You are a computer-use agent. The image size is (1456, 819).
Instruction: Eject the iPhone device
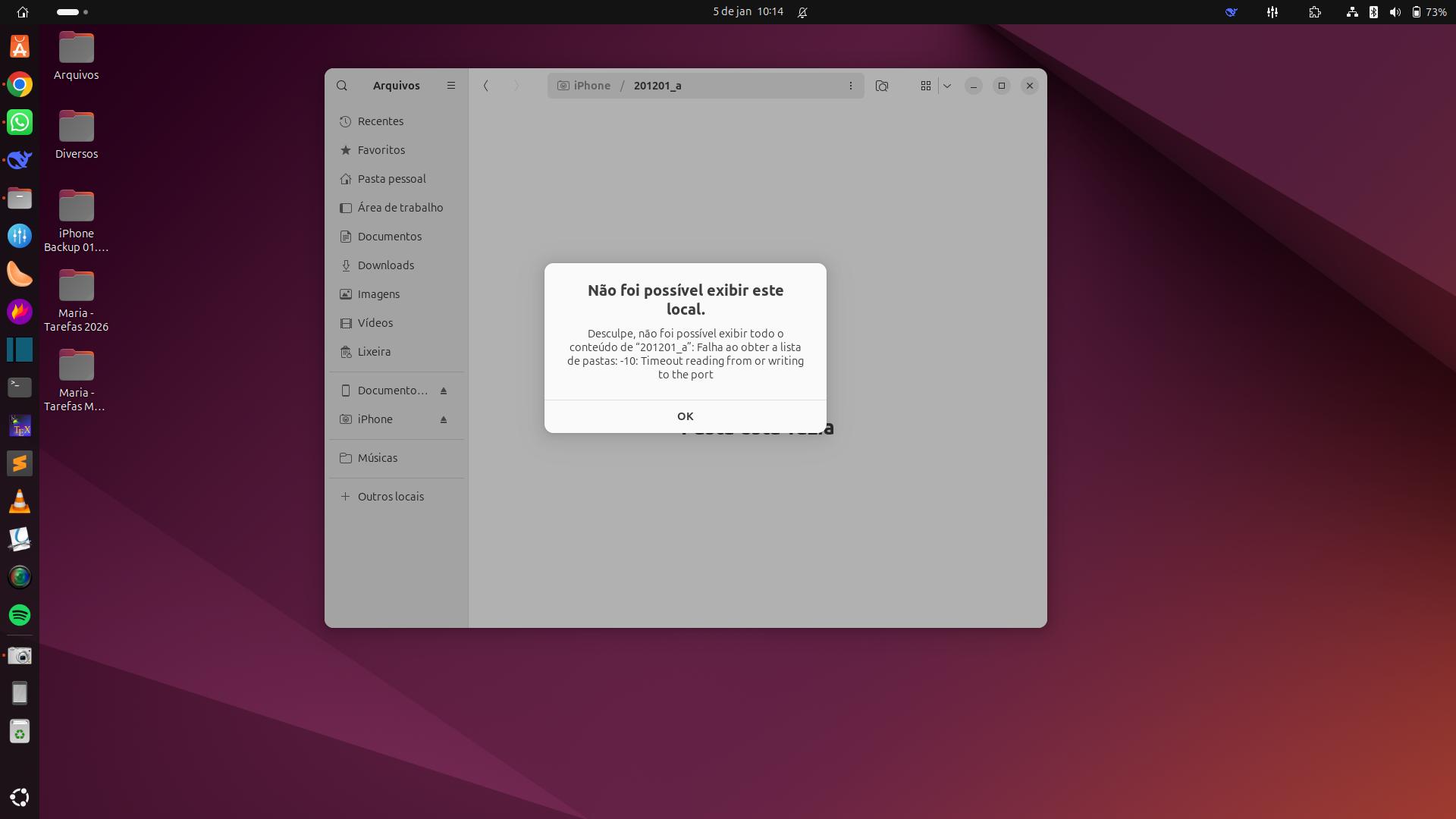pos(444,419)
